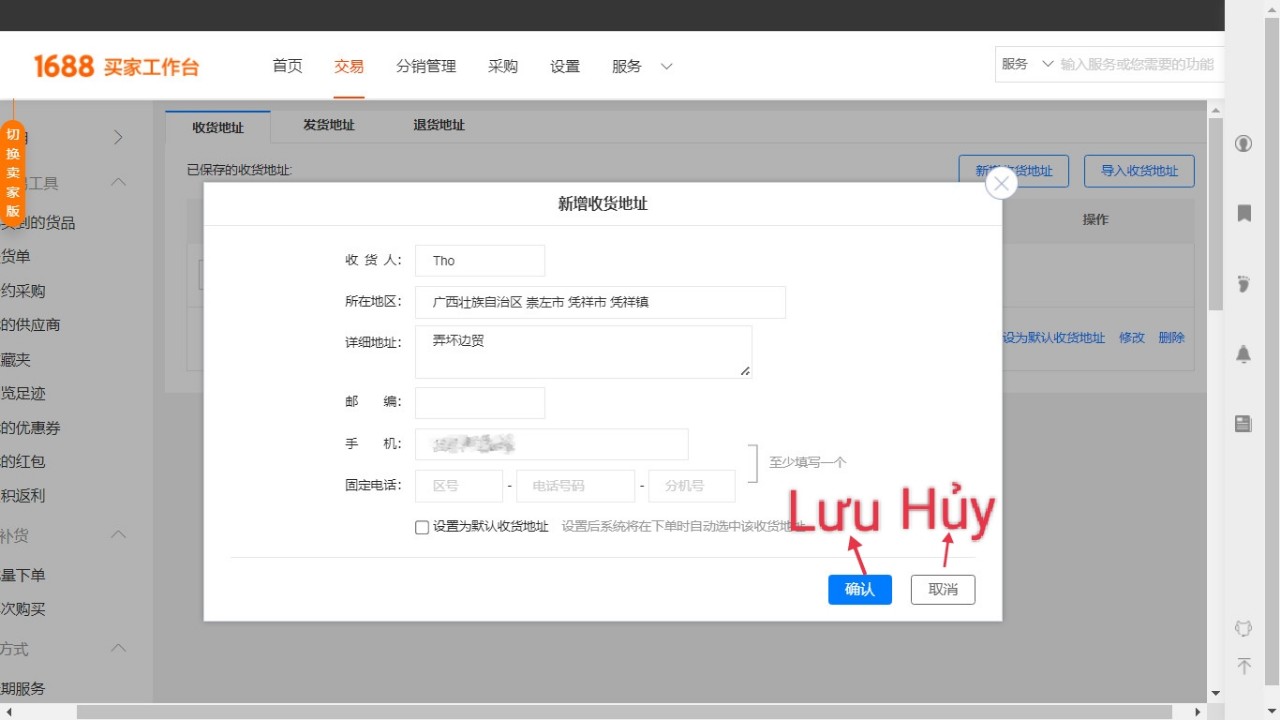Click the 取消 button
Viewport: 1280px width, 720px height.
(x=943, y=590)
